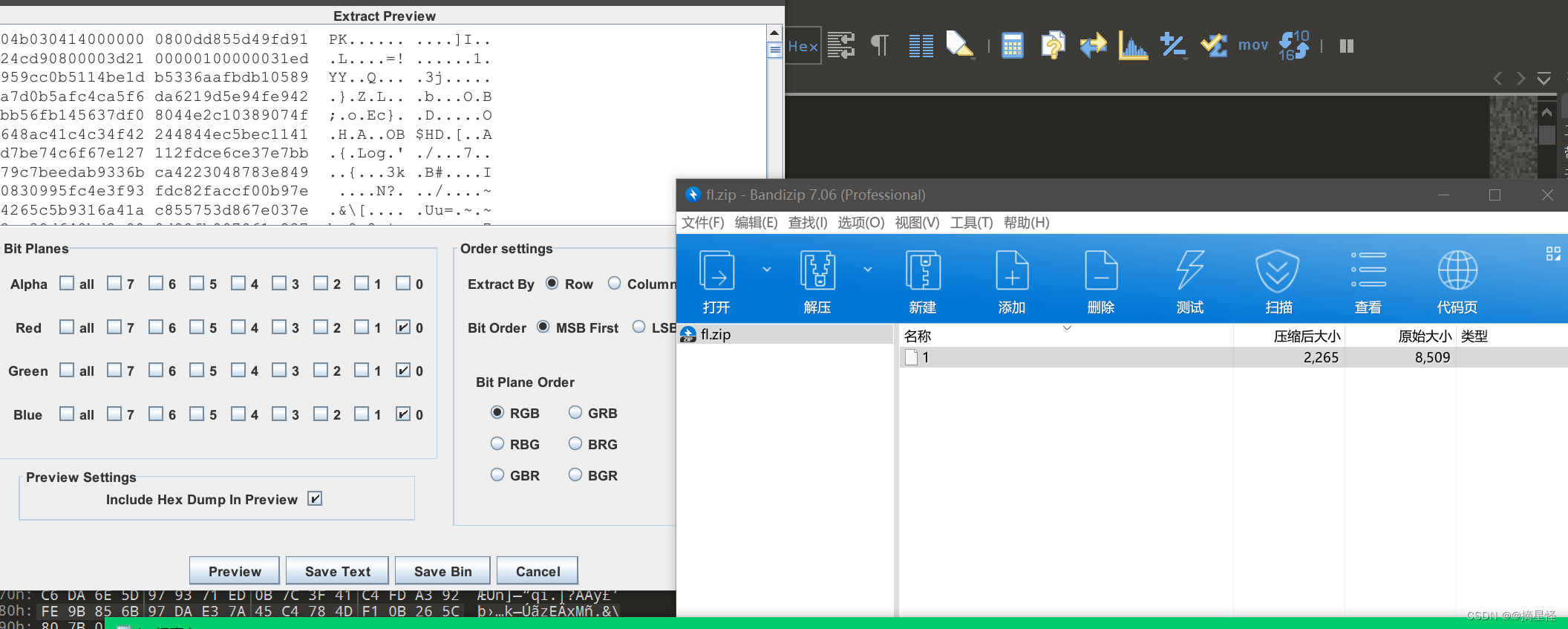This screenshot has width=1568, height=629.
Task: Expand the dropdown arrow next to 解压
Action: pos(868,270)
